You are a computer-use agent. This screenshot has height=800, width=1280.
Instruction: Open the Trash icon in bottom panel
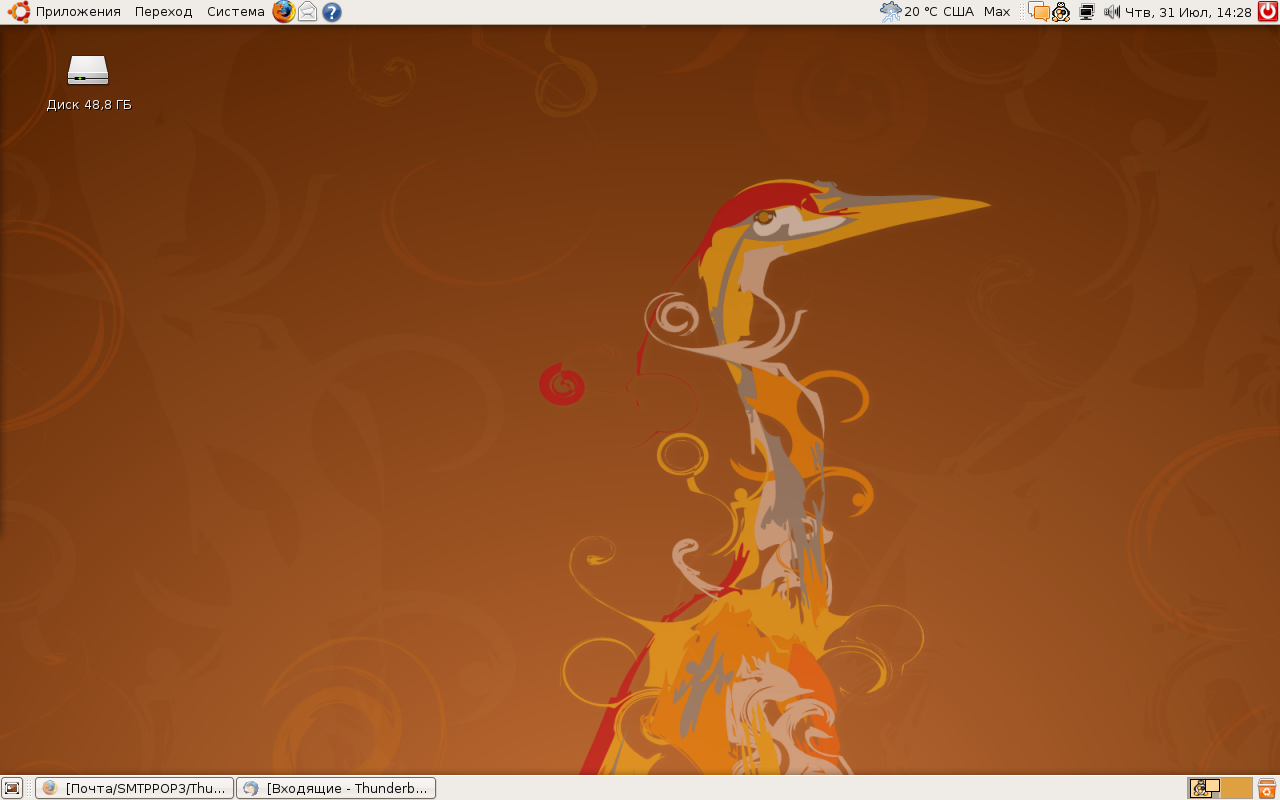[1267, 788]
